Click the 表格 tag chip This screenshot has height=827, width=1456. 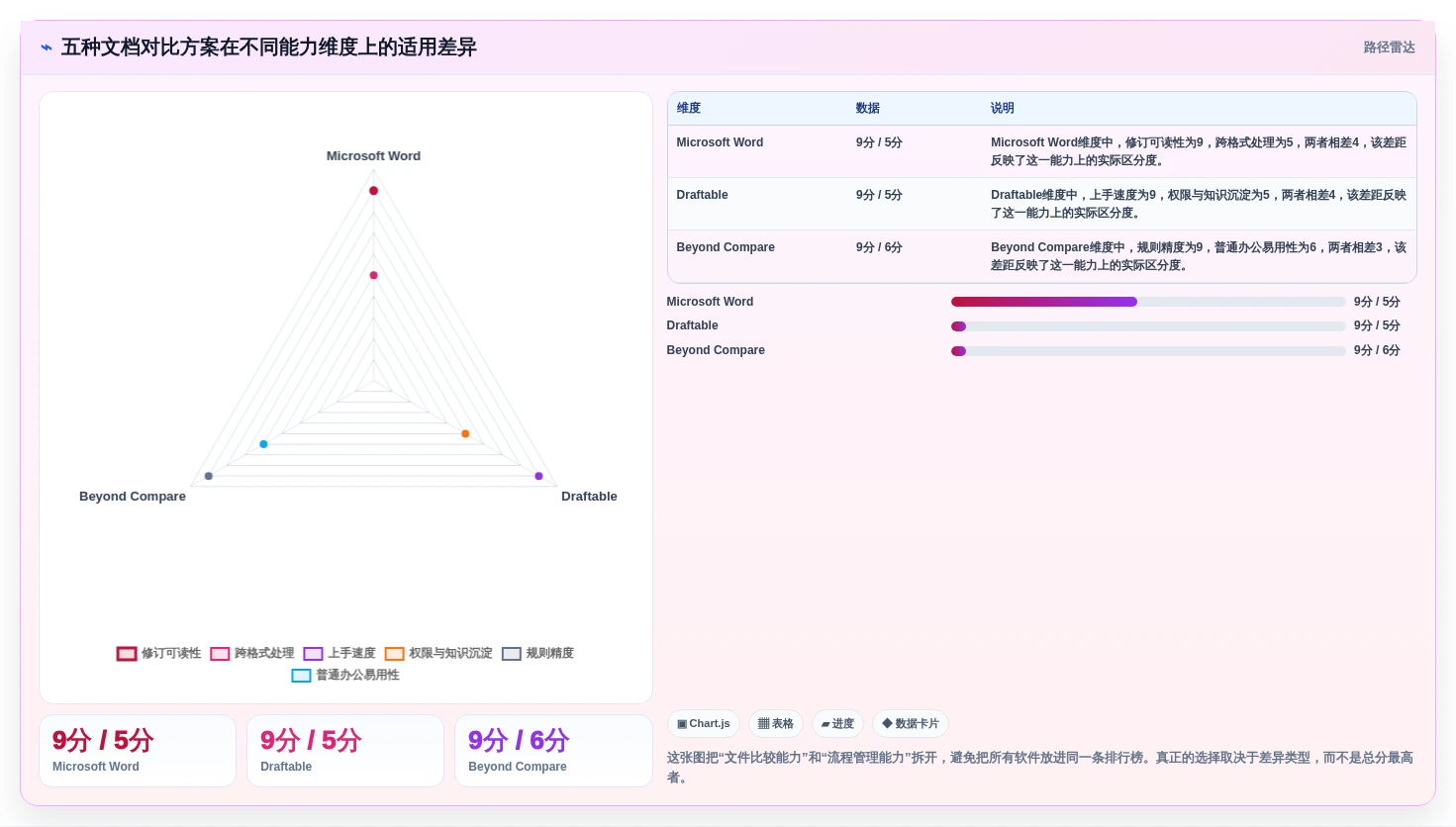(776, 724)
